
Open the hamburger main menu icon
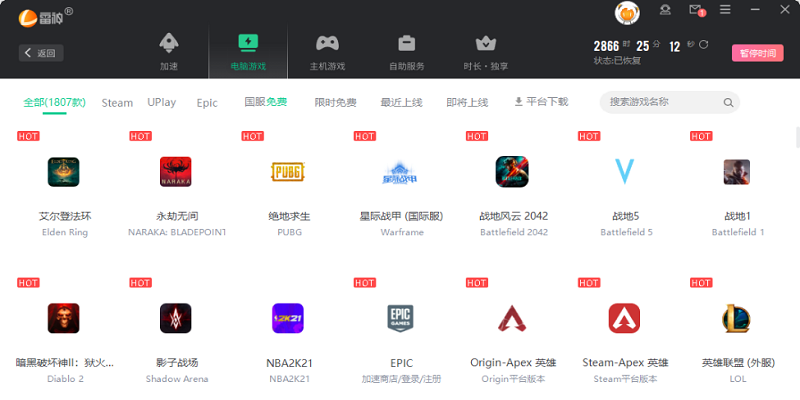pos(725,10)
